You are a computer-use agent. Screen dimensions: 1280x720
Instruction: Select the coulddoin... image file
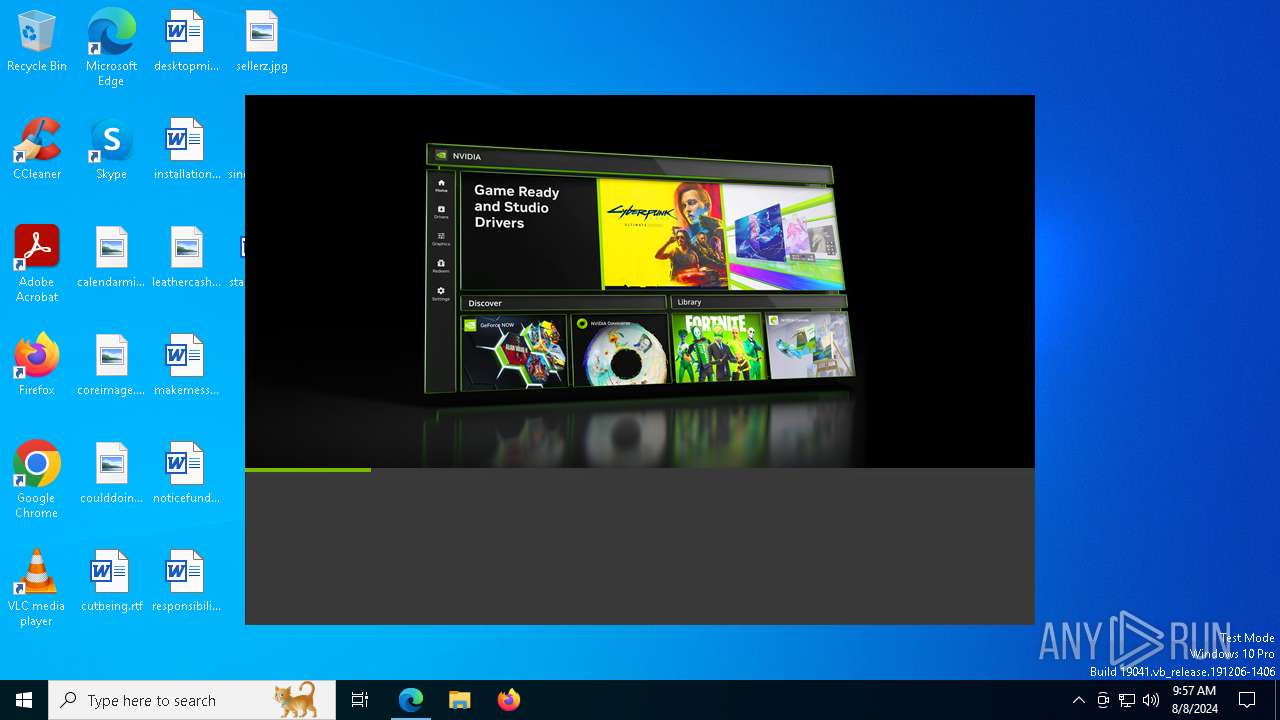[x=111, y=474]
